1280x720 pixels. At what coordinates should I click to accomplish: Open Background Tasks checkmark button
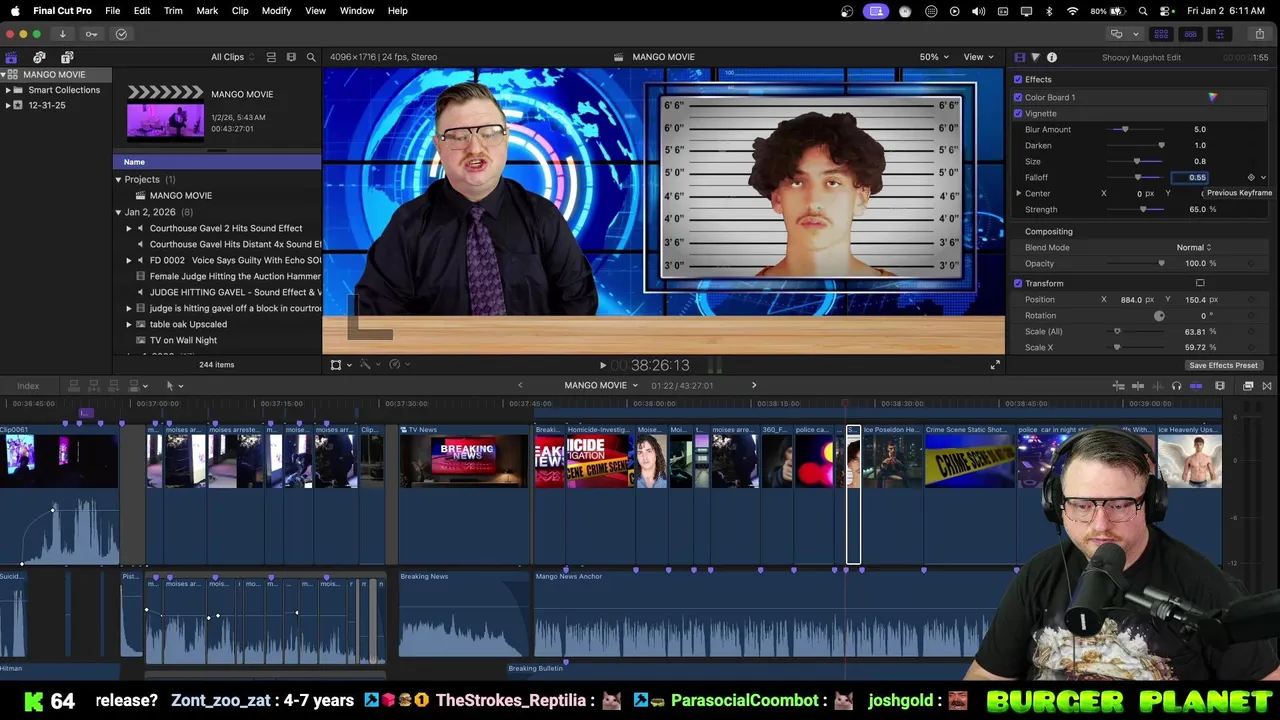coord(121,34)
